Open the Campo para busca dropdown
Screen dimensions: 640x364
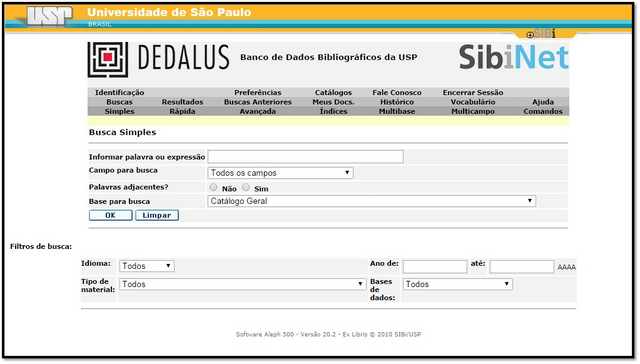pyautogui.click(x=280, y=173)
